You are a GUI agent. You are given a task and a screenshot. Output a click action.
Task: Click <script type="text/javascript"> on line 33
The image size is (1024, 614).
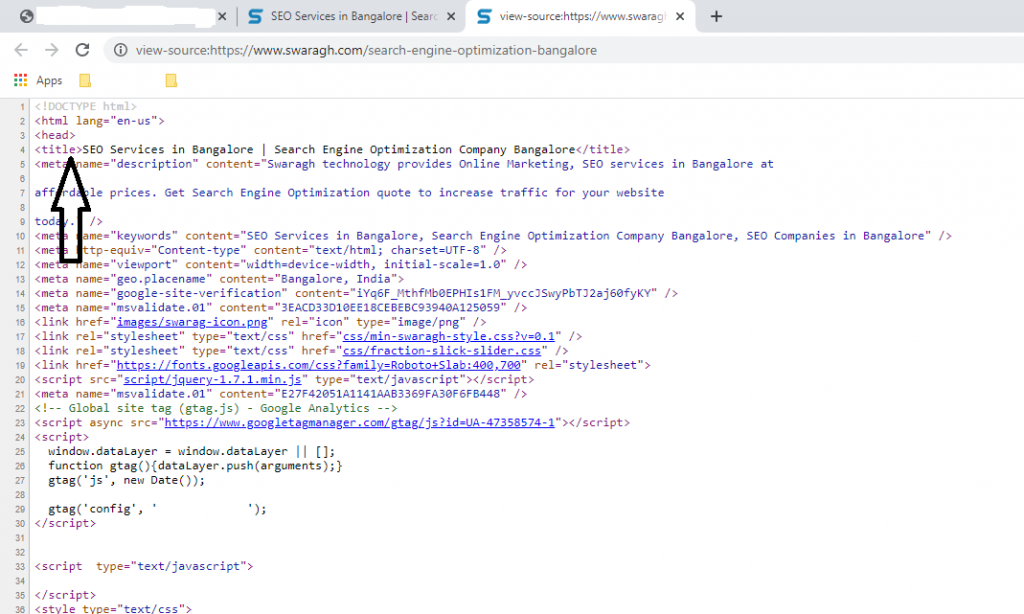[144, 566]
